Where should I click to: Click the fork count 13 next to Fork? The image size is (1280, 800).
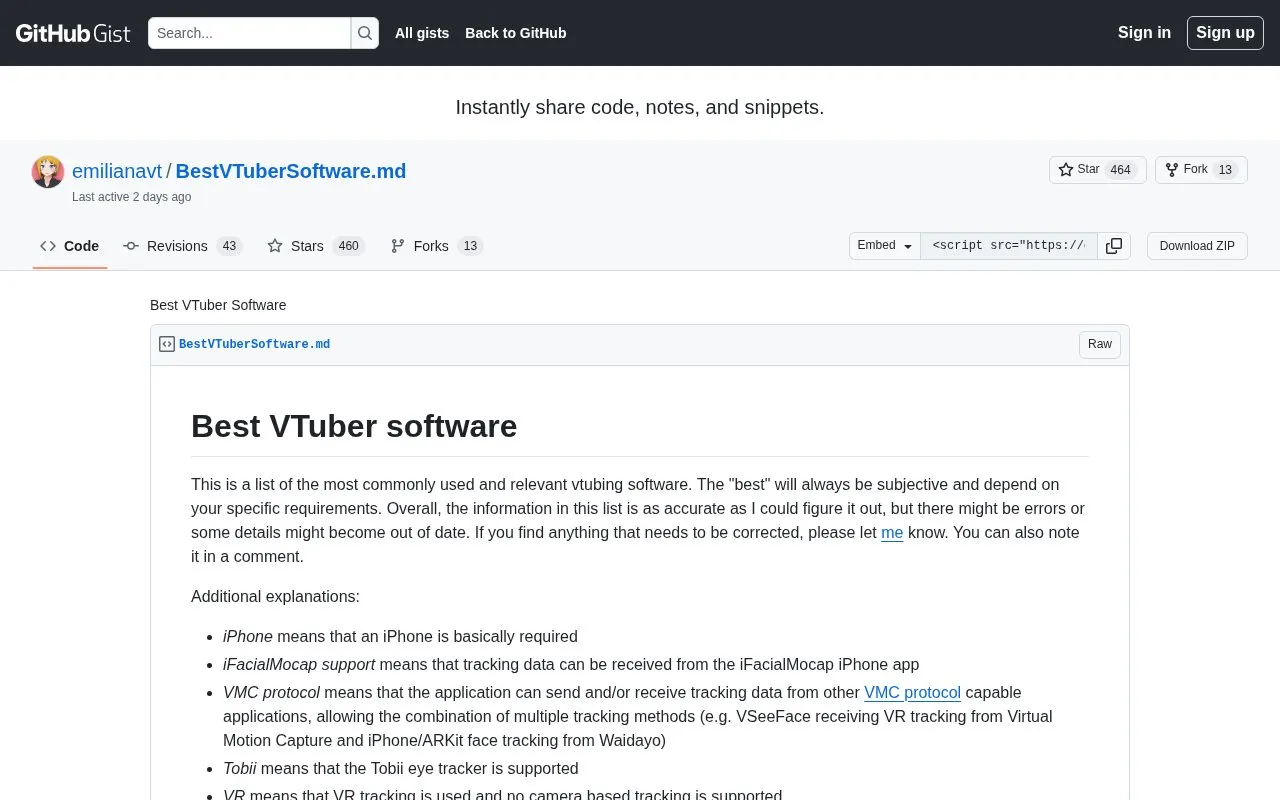point(1225,170)
